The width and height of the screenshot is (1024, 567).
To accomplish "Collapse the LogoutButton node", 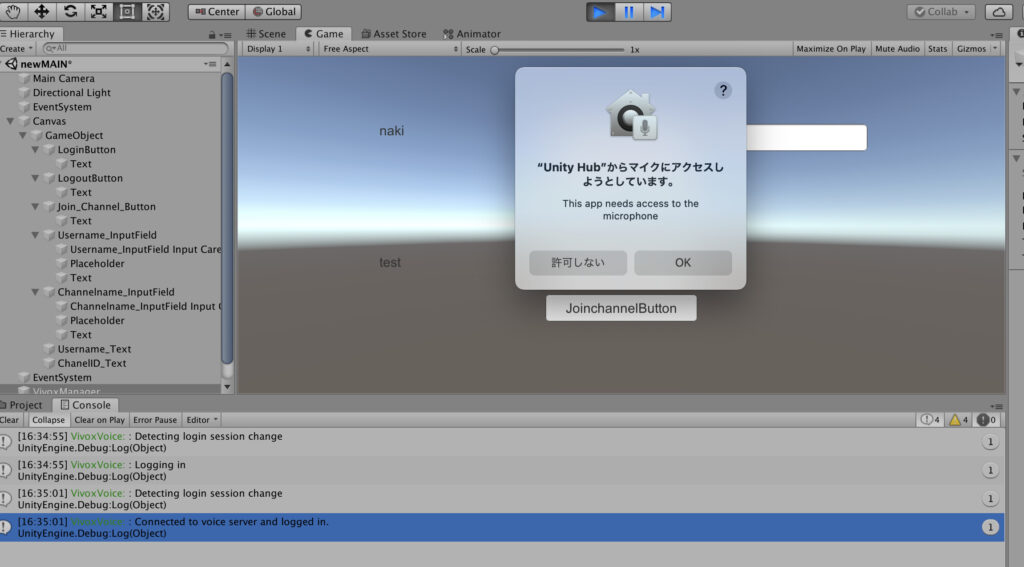I will tap(35, 178).
